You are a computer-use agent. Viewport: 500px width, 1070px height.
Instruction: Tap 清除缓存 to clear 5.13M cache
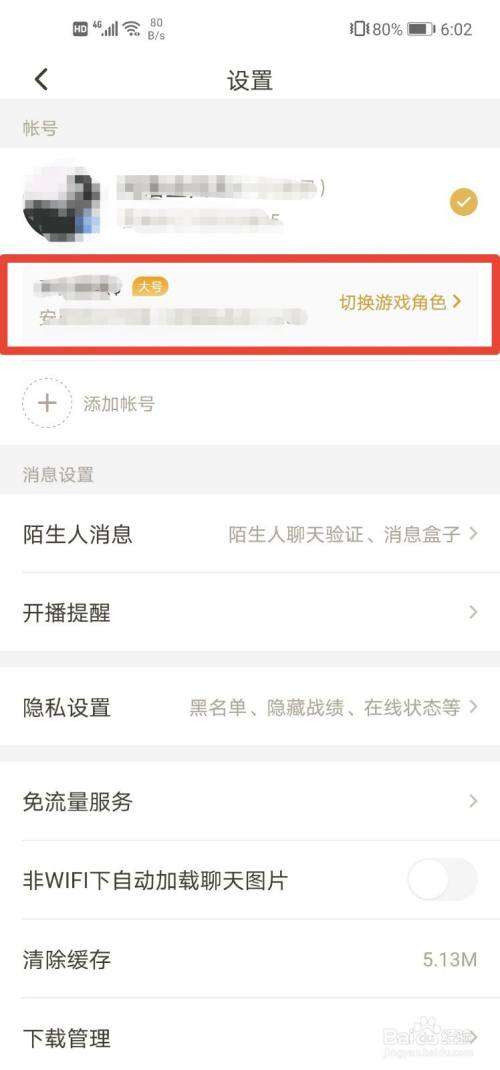250,959
